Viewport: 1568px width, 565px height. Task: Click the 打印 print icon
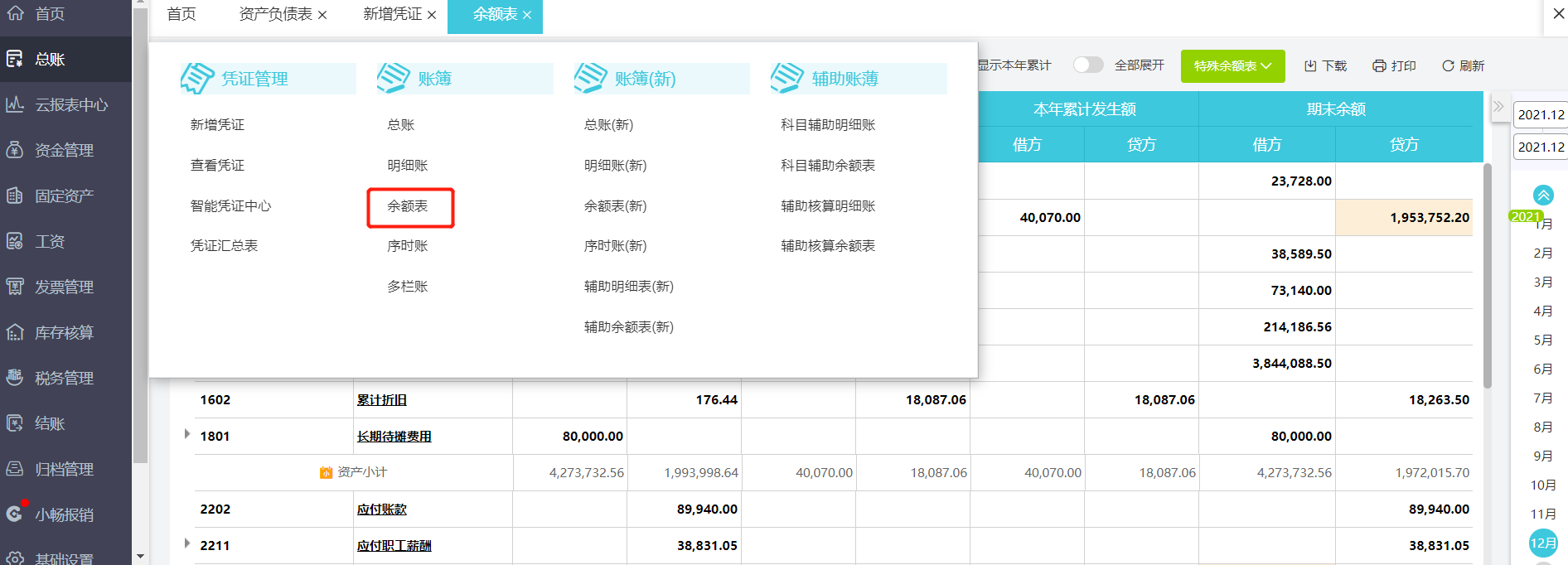click(1379, 66)
